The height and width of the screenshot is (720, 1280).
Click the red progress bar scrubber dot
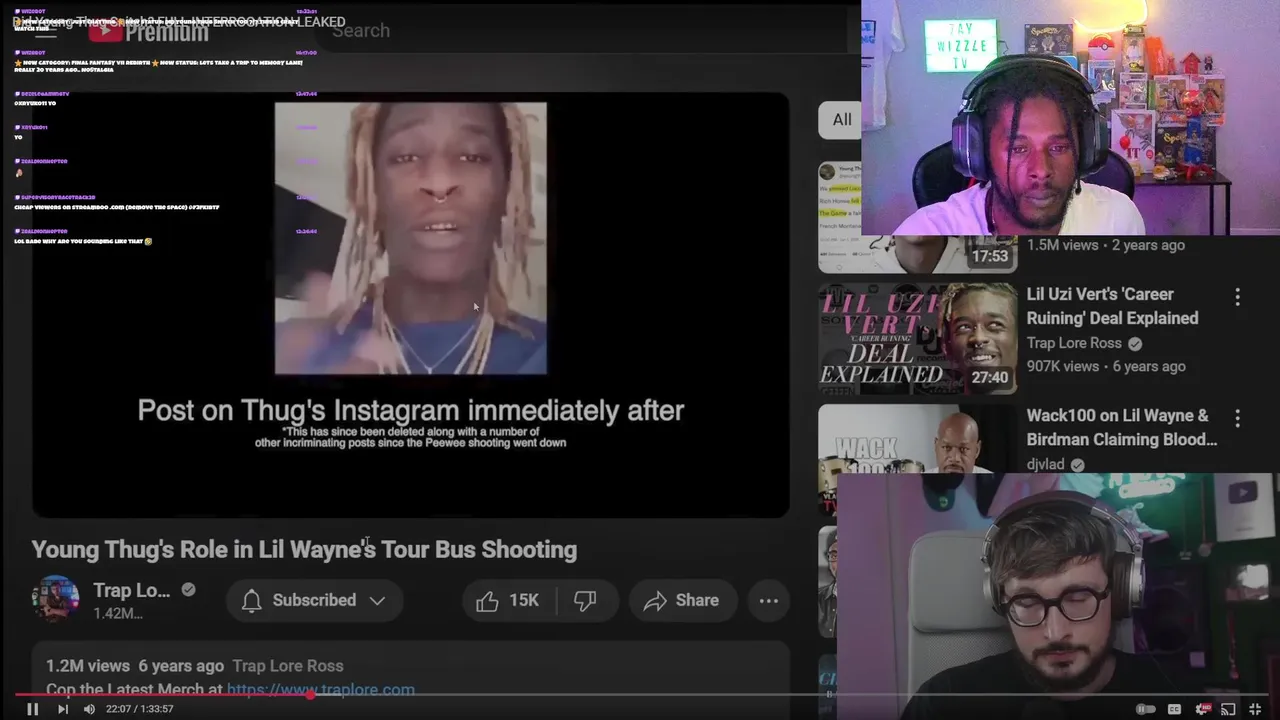pyautogui.click(x=311, y=694)
